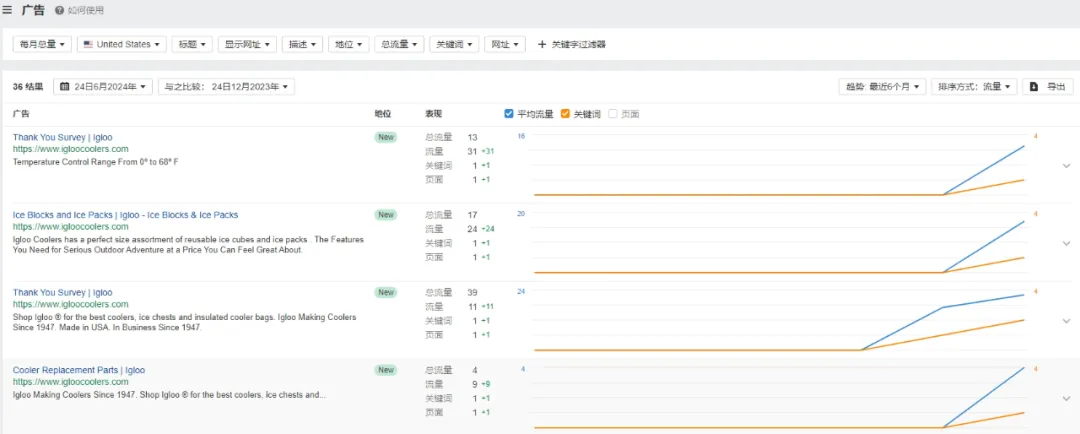The height and width of the screenshot is (434, 1080).
Task: Click the trend chart for Cooler Replacement Parts
Action: (779, 398)
